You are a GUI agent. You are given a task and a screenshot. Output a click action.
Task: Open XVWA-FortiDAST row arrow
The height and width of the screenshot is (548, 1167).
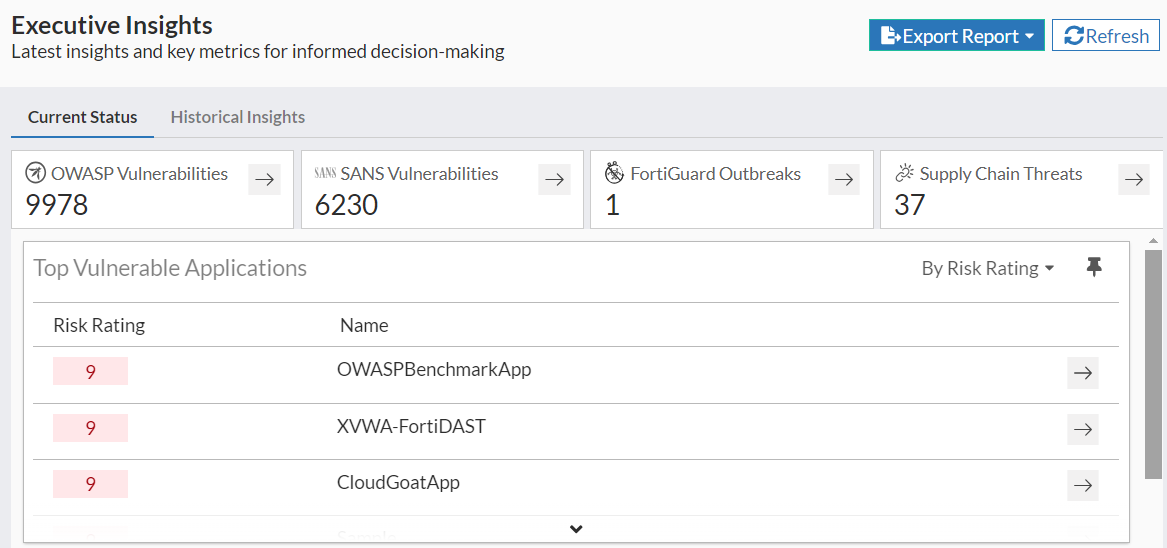1082,430
